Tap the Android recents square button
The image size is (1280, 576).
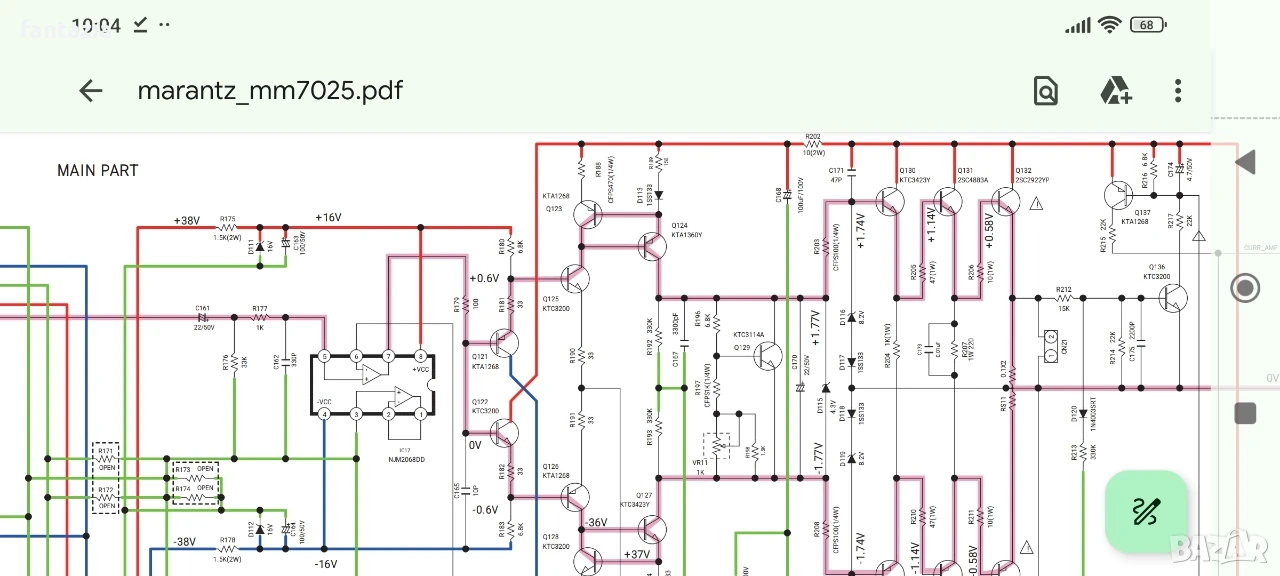pyautogui.click(x=1245, y=413)
